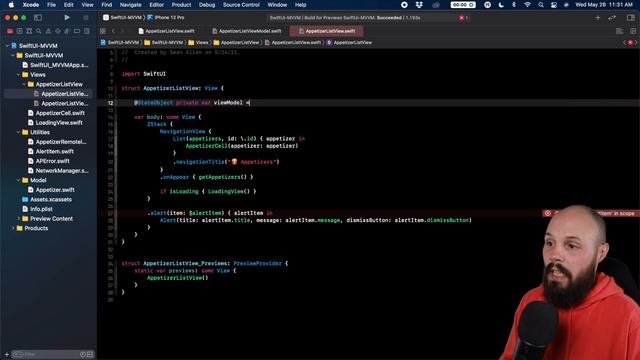Open the Breakpoint navigator
Screen dimensions: 640x360
coord(77,31)
